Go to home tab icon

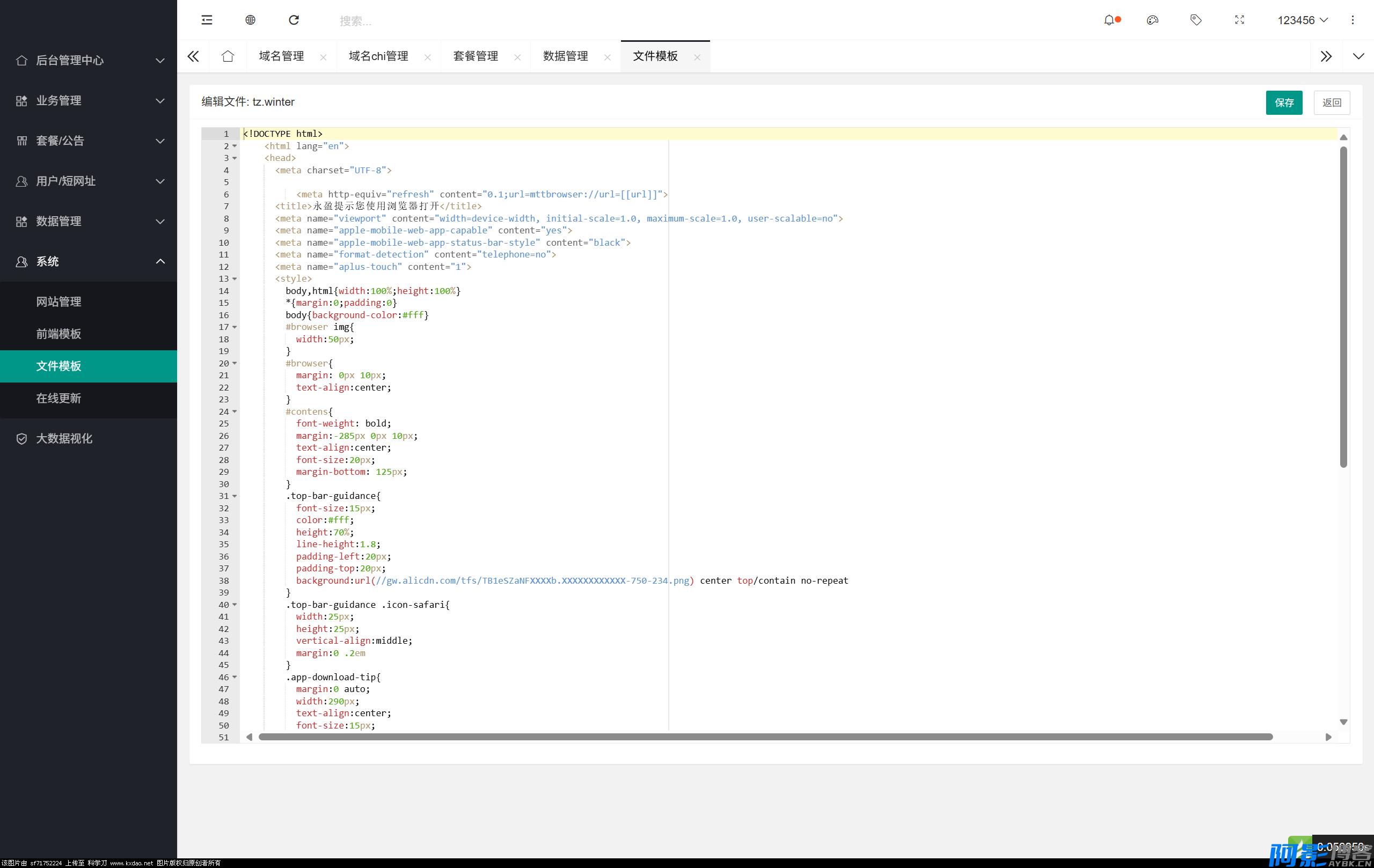click(228, 56)
